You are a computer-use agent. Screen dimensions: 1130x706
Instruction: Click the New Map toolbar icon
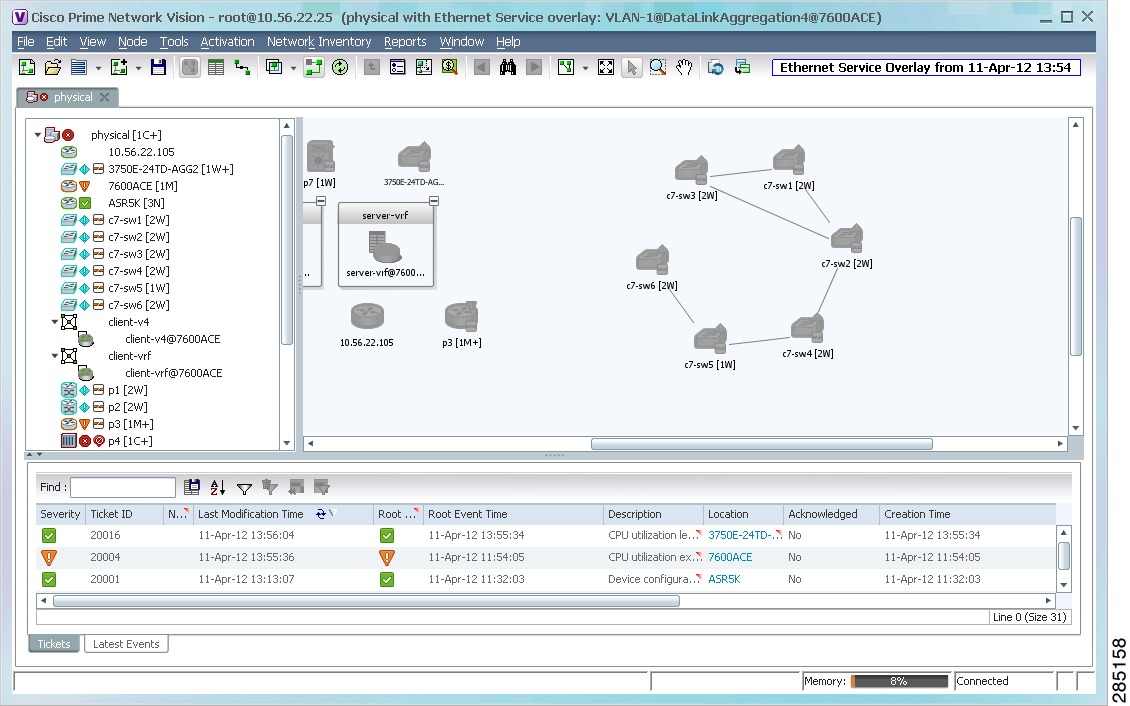tap(27, 68)
